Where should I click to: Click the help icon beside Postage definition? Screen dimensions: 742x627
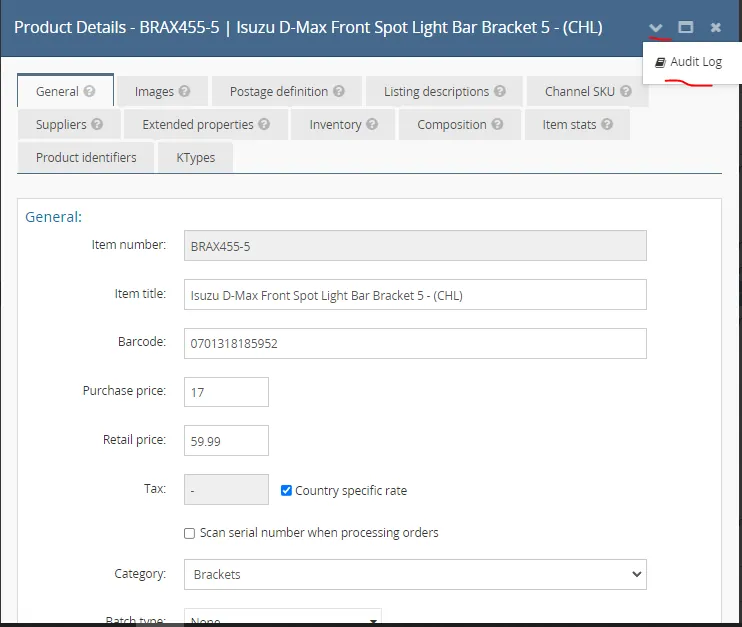point(339,91)
